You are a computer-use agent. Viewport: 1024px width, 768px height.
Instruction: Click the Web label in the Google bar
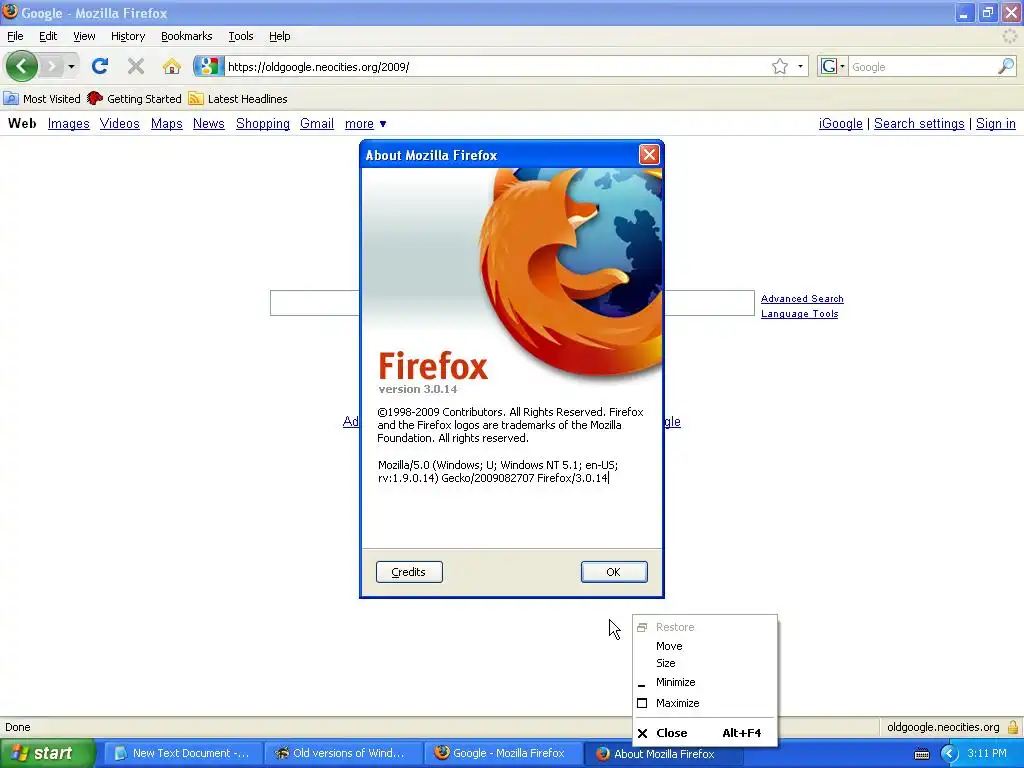click(x=22, y=123)
